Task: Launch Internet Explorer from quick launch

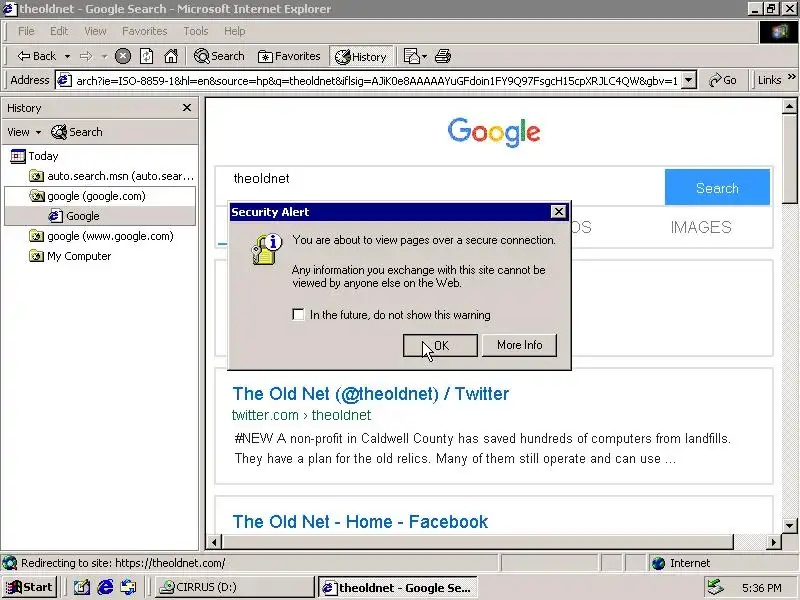Action: tap(106, 587)
